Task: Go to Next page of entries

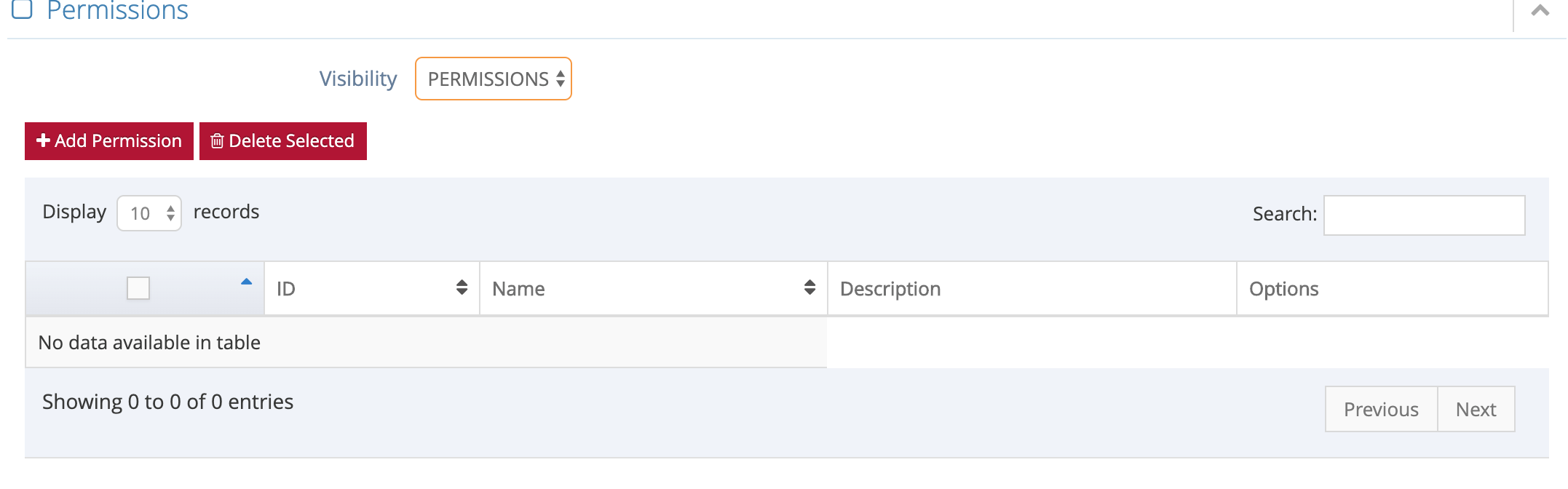Action: tap(1476, 410)
